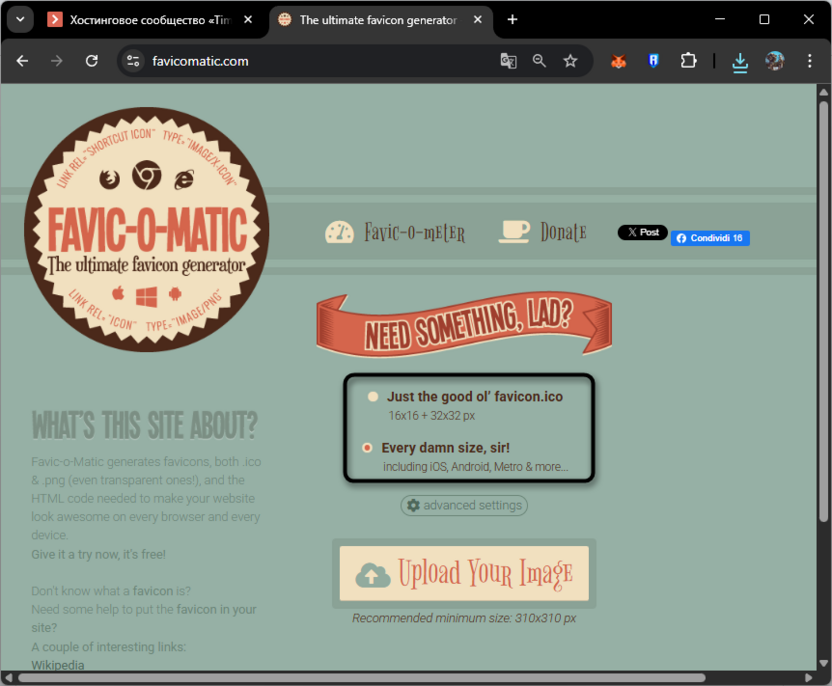Go back to previous page
The width and height of the screenshot is (832, 686).
click(x=22, y=61)
